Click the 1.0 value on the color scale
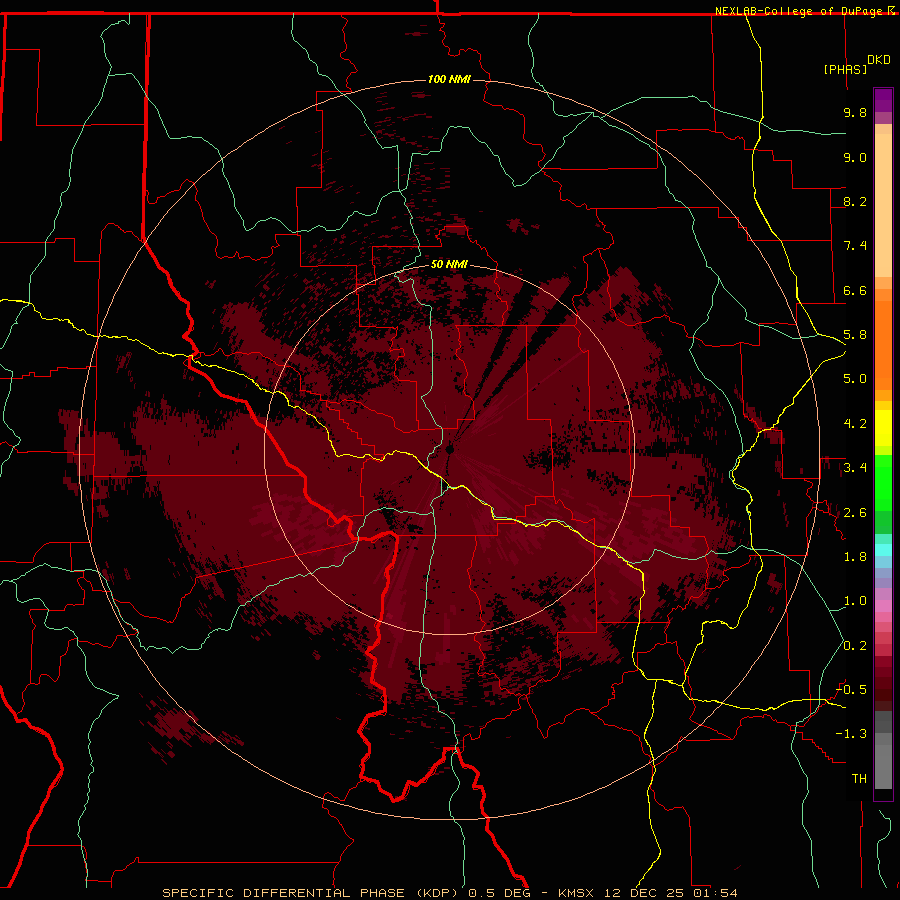 click(855, 601)
